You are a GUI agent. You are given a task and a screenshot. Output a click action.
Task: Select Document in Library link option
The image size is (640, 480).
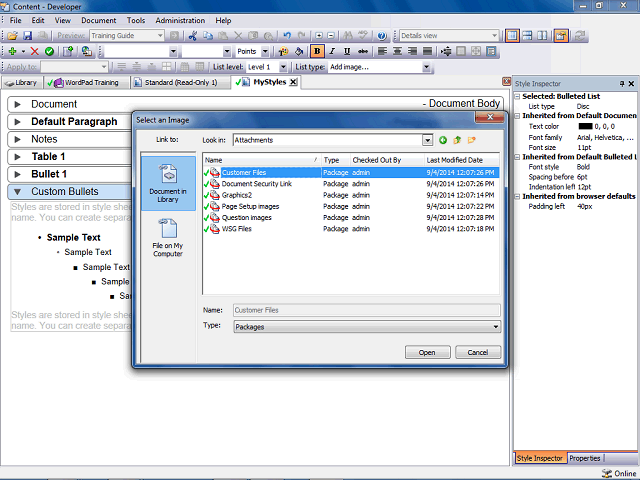(x=168, y=183)
